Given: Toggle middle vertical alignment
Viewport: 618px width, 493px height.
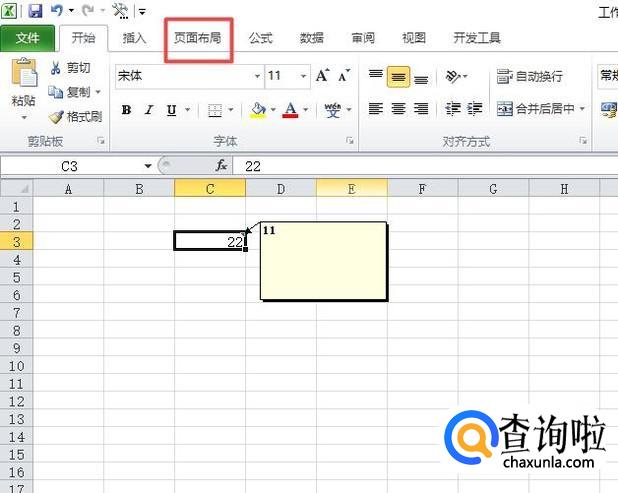Looking at the screenshot, I should [x=398, y=76].
